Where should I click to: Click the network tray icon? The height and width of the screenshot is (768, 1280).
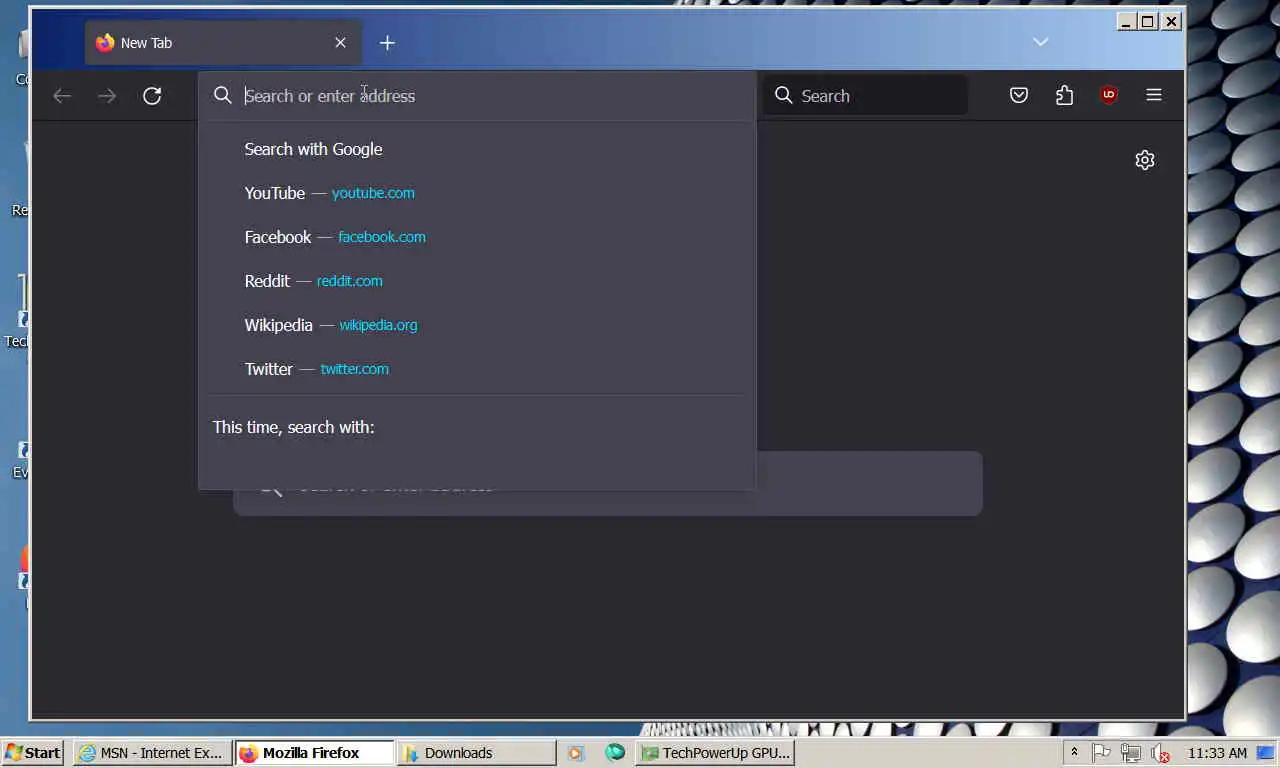(x=1131, y=753)
